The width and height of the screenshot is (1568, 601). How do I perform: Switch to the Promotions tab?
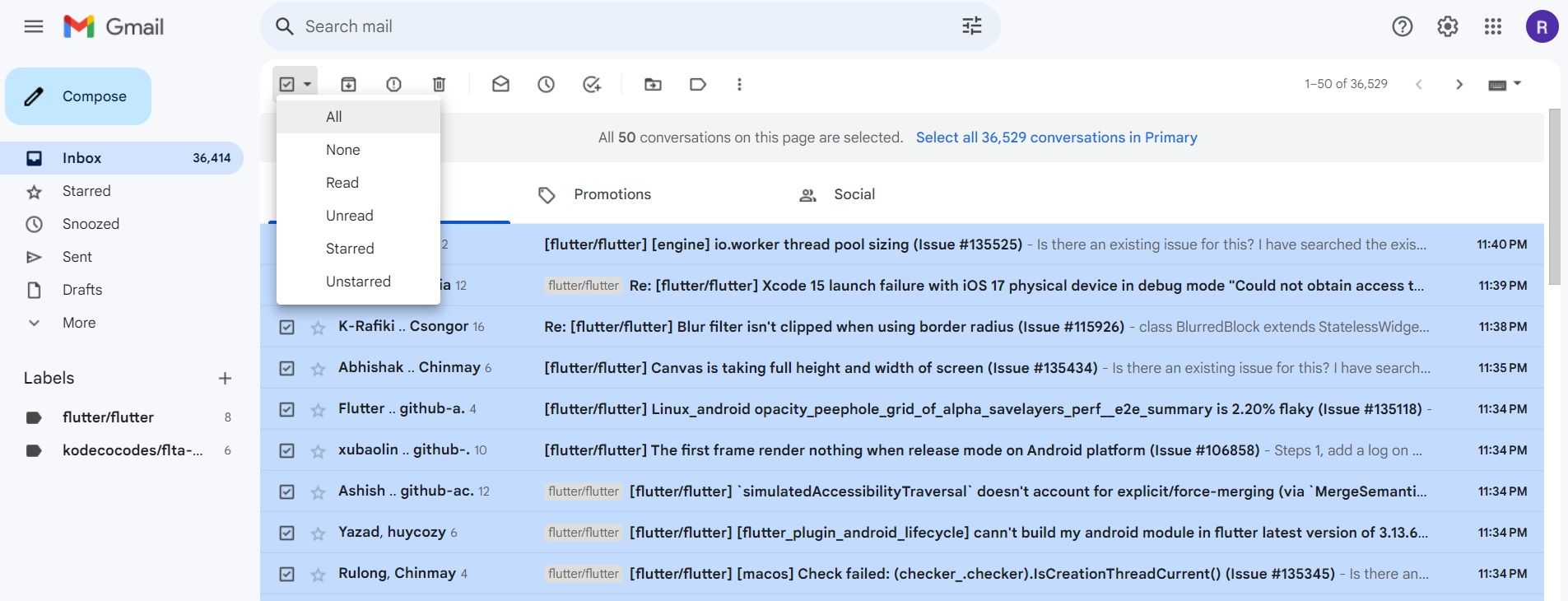[612, 194]
